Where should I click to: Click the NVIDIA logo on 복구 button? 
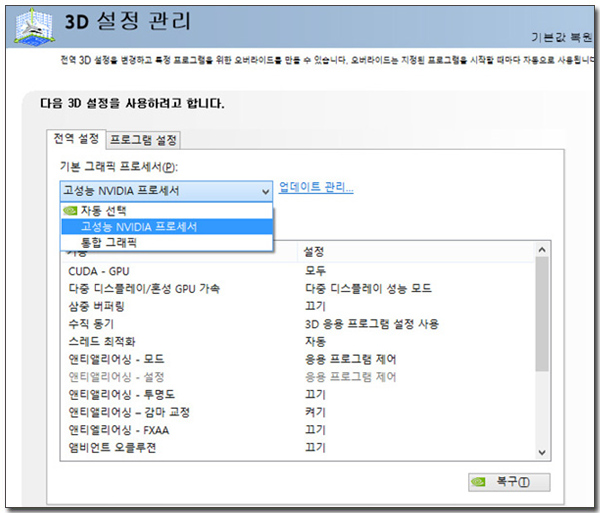pos(478,482)
